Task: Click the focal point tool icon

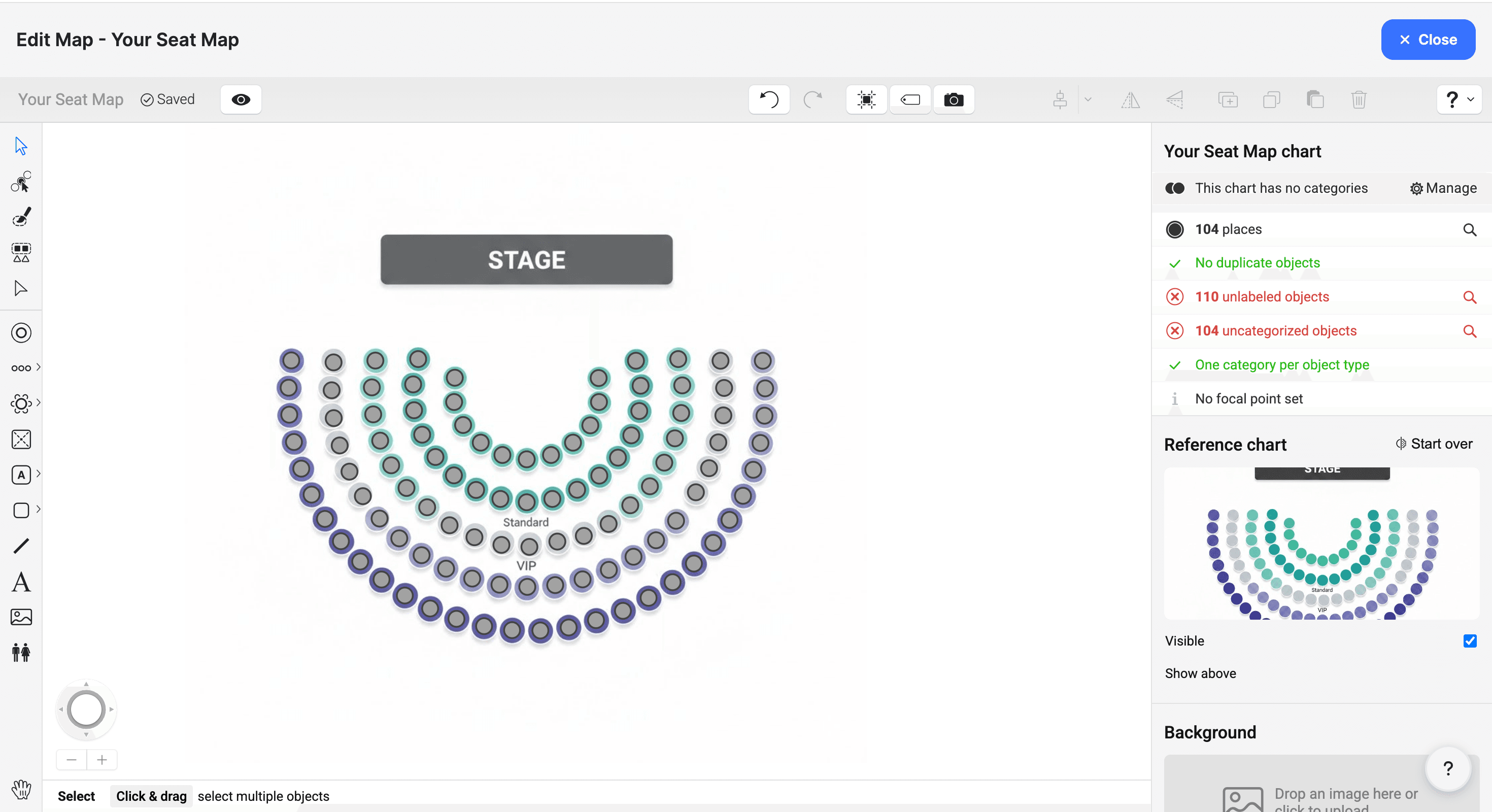Action: click(x=21, y=333)
